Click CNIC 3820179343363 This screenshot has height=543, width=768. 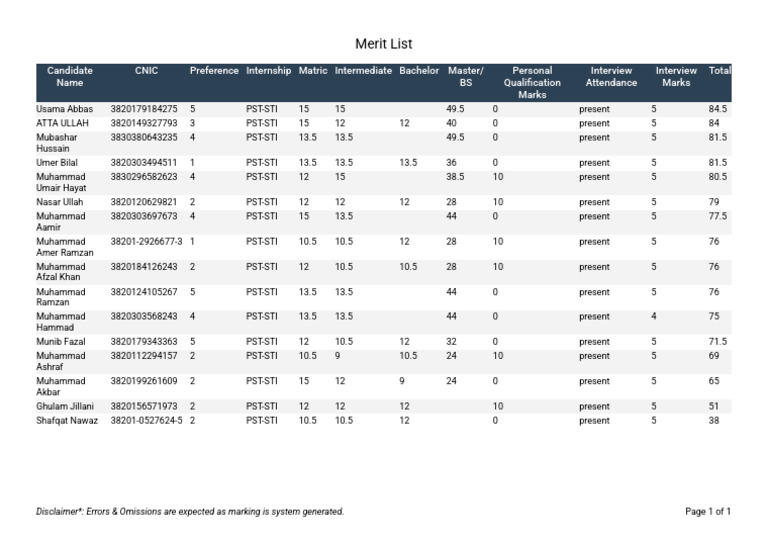click(144, 342)
